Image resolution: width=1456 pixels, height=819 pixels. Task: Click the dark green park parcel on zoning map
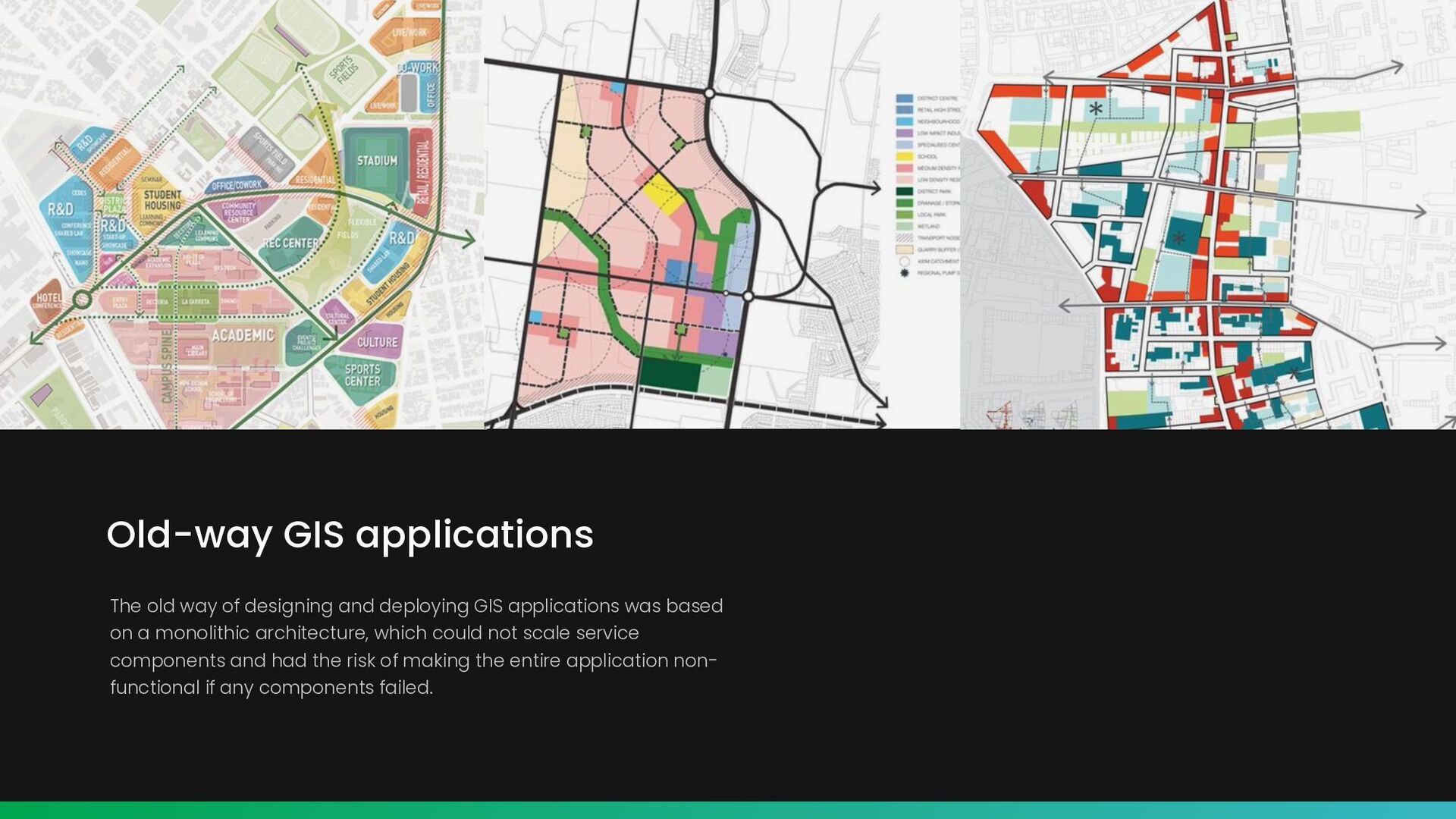coord(668,375)
